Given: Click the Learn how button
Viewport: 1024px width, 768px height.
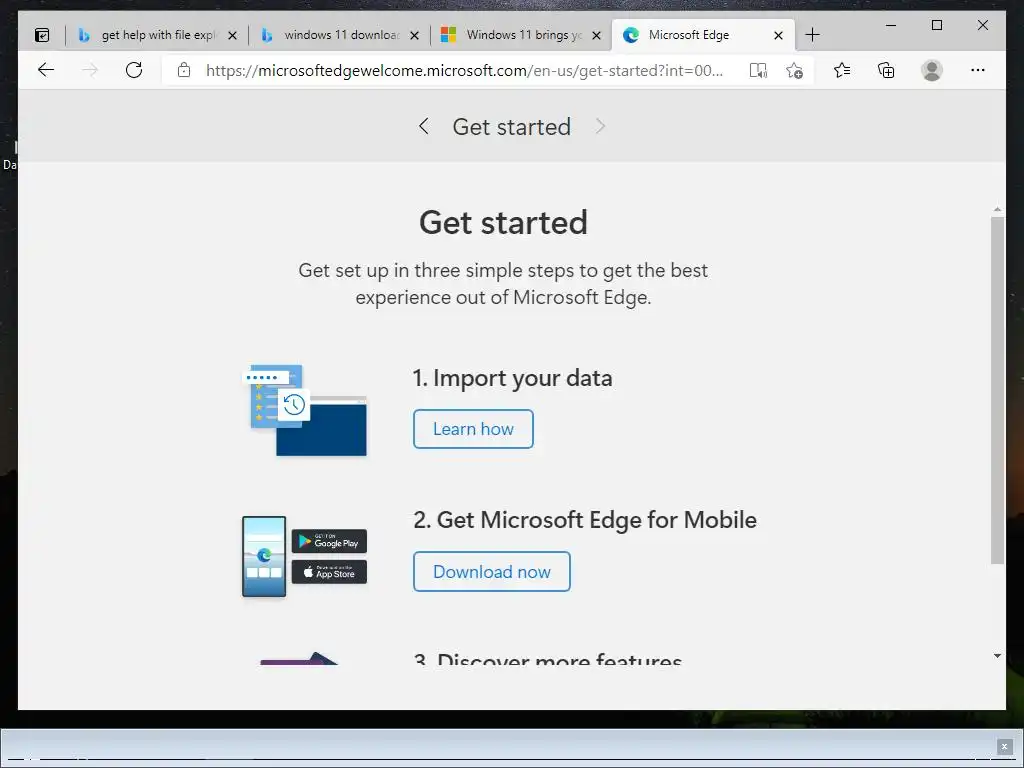Looking at the screenshot, I should coord(473,429).
